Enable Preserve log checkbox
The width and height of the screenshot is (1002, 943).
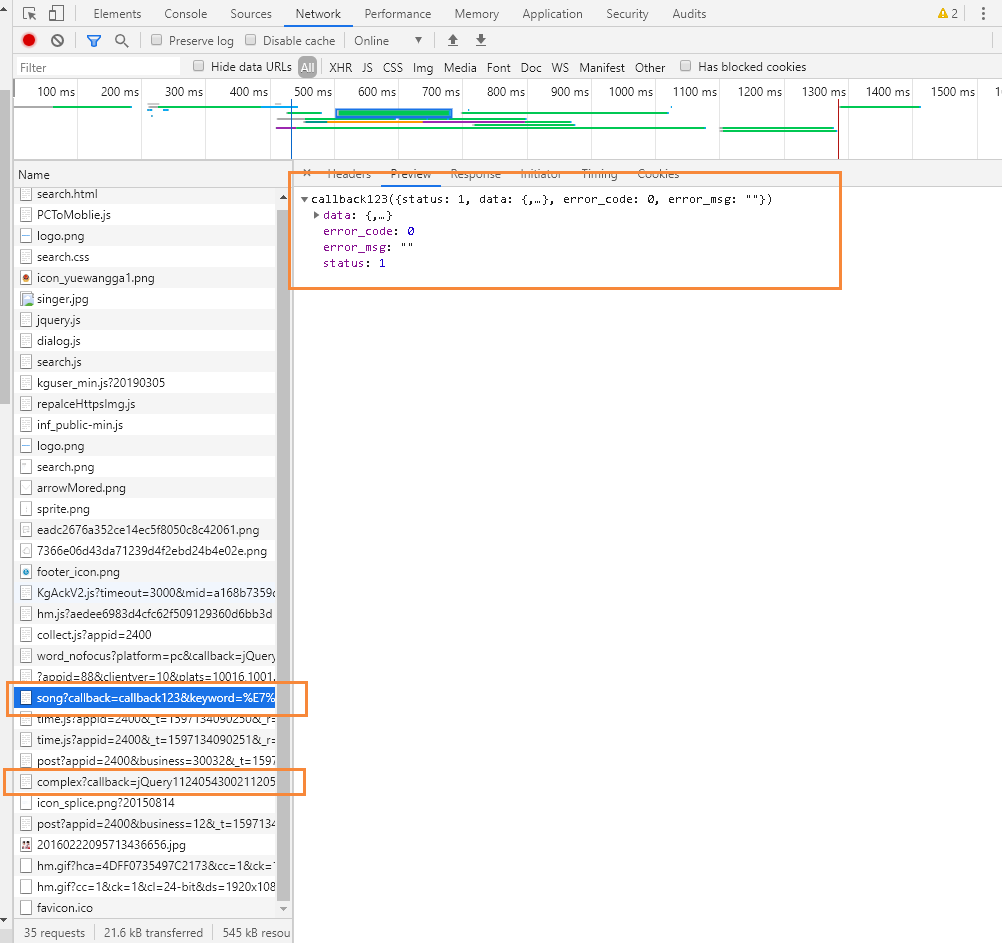[157, 40]
